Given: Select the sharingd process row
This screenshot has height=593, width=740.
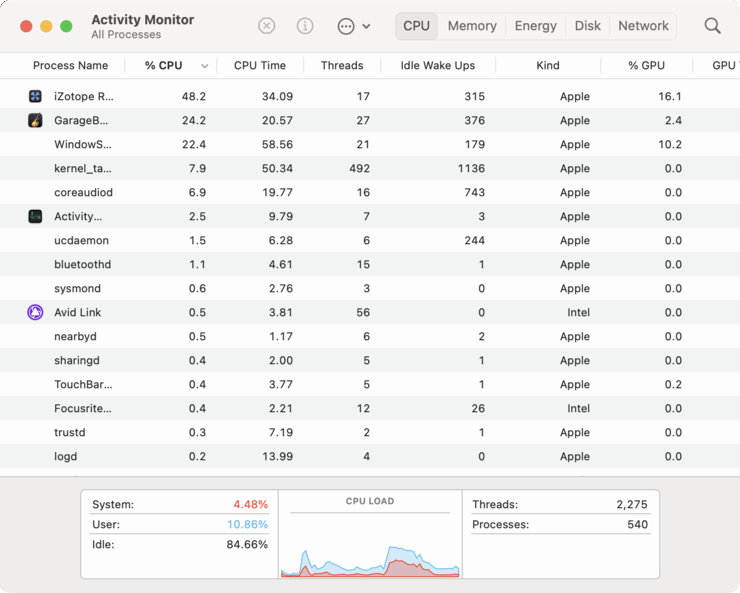Looking at the screenshot, I should [x=370, y=360].
